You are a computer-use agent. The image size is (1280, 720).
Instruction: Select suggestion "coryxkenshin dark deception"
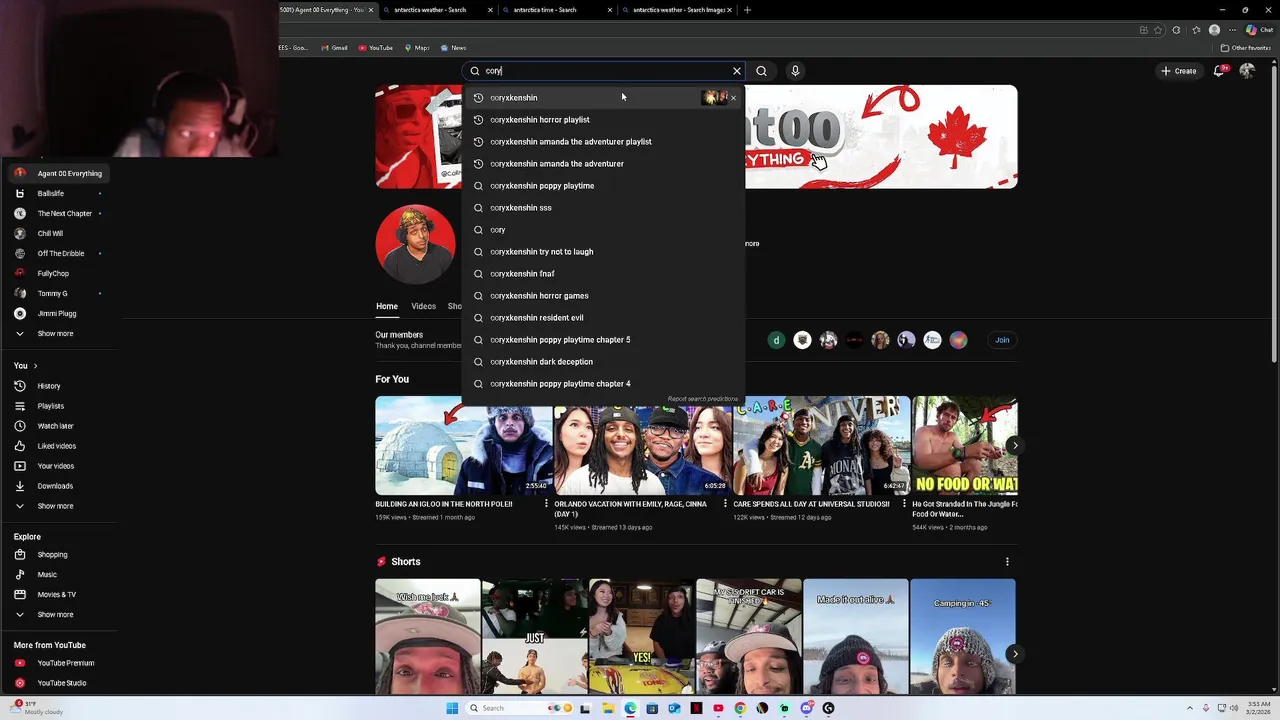point(604,362)
